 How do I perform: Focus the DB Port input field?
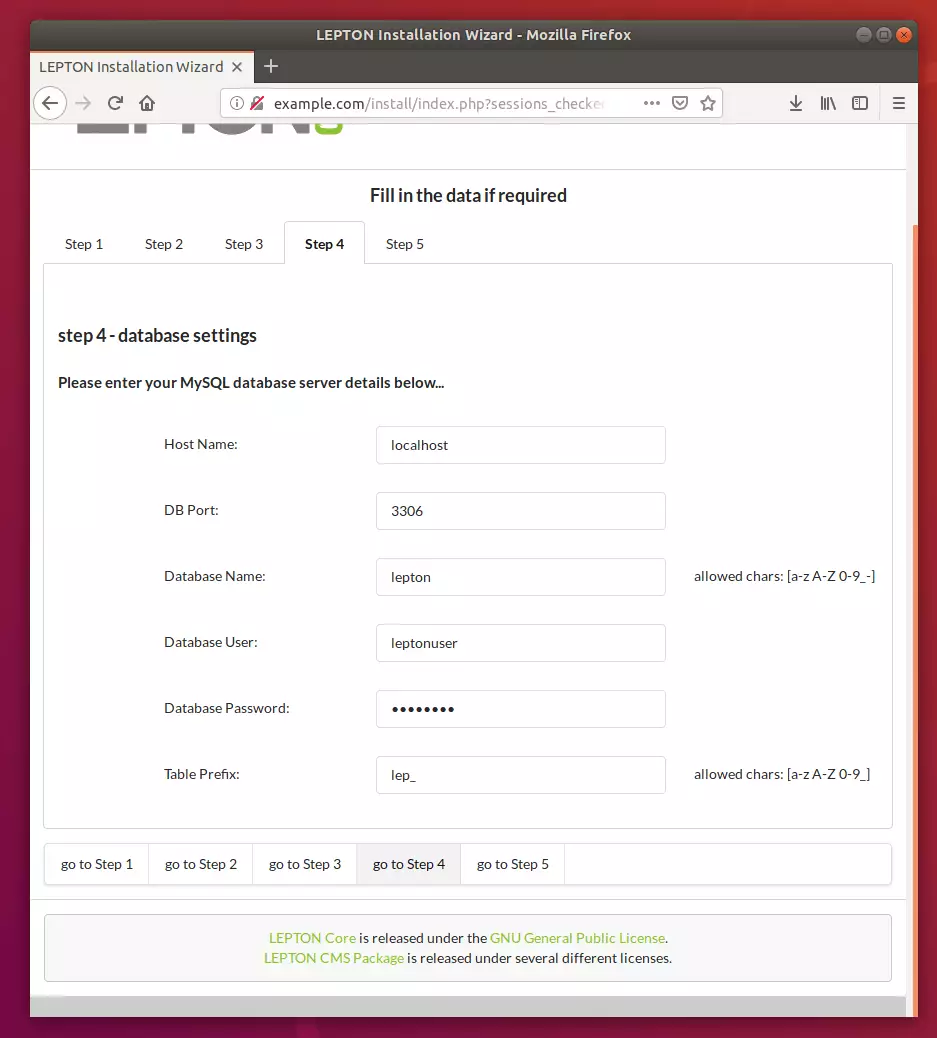(x=520, y=511)
